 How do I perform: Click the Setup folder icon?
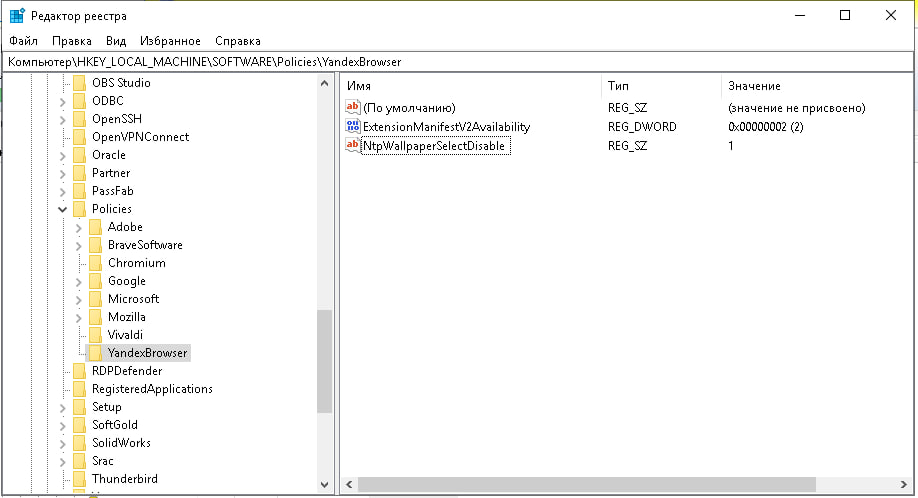(x=80, y=407)
